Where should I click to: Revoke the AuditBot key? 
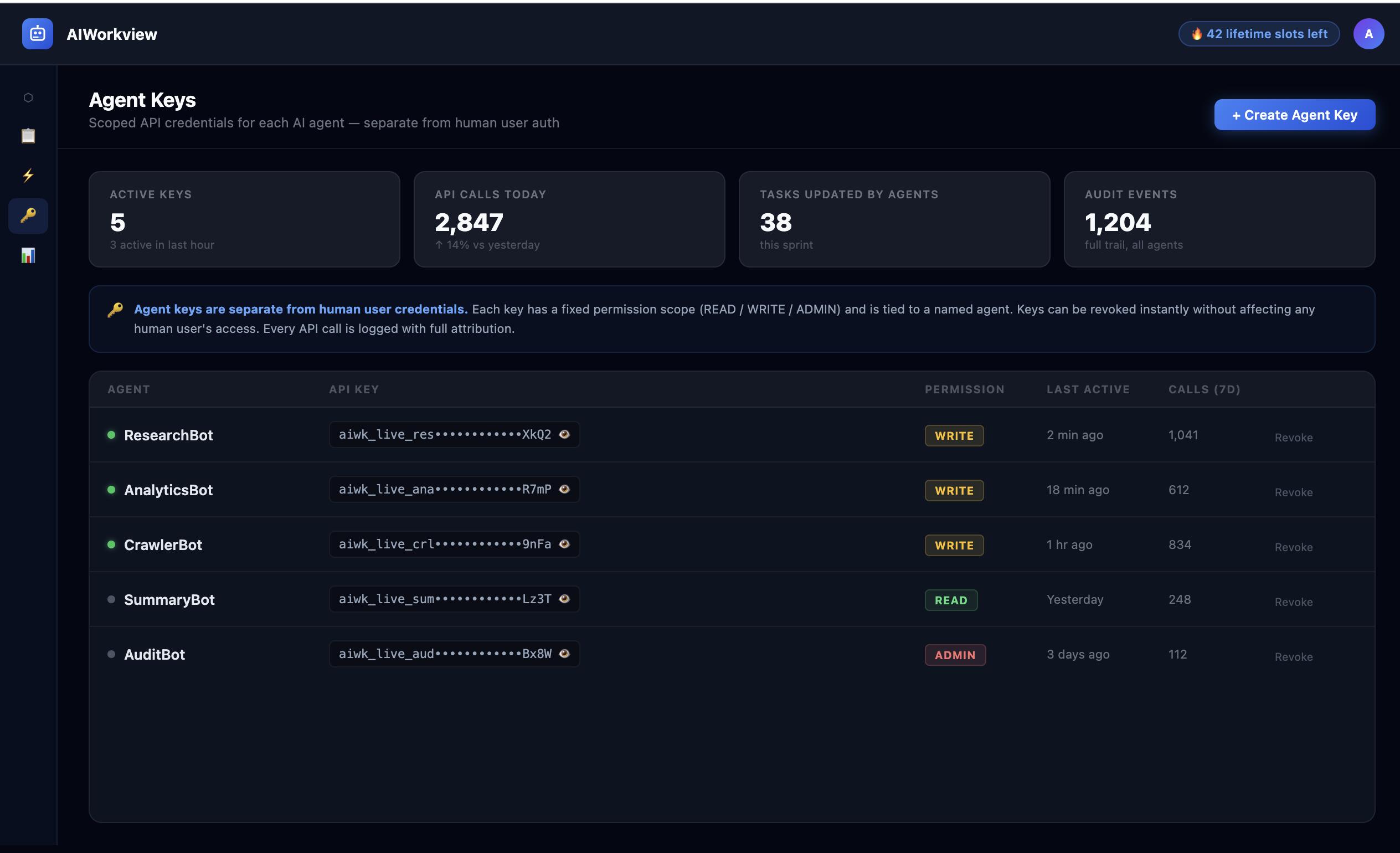[x=1293, y=657]
